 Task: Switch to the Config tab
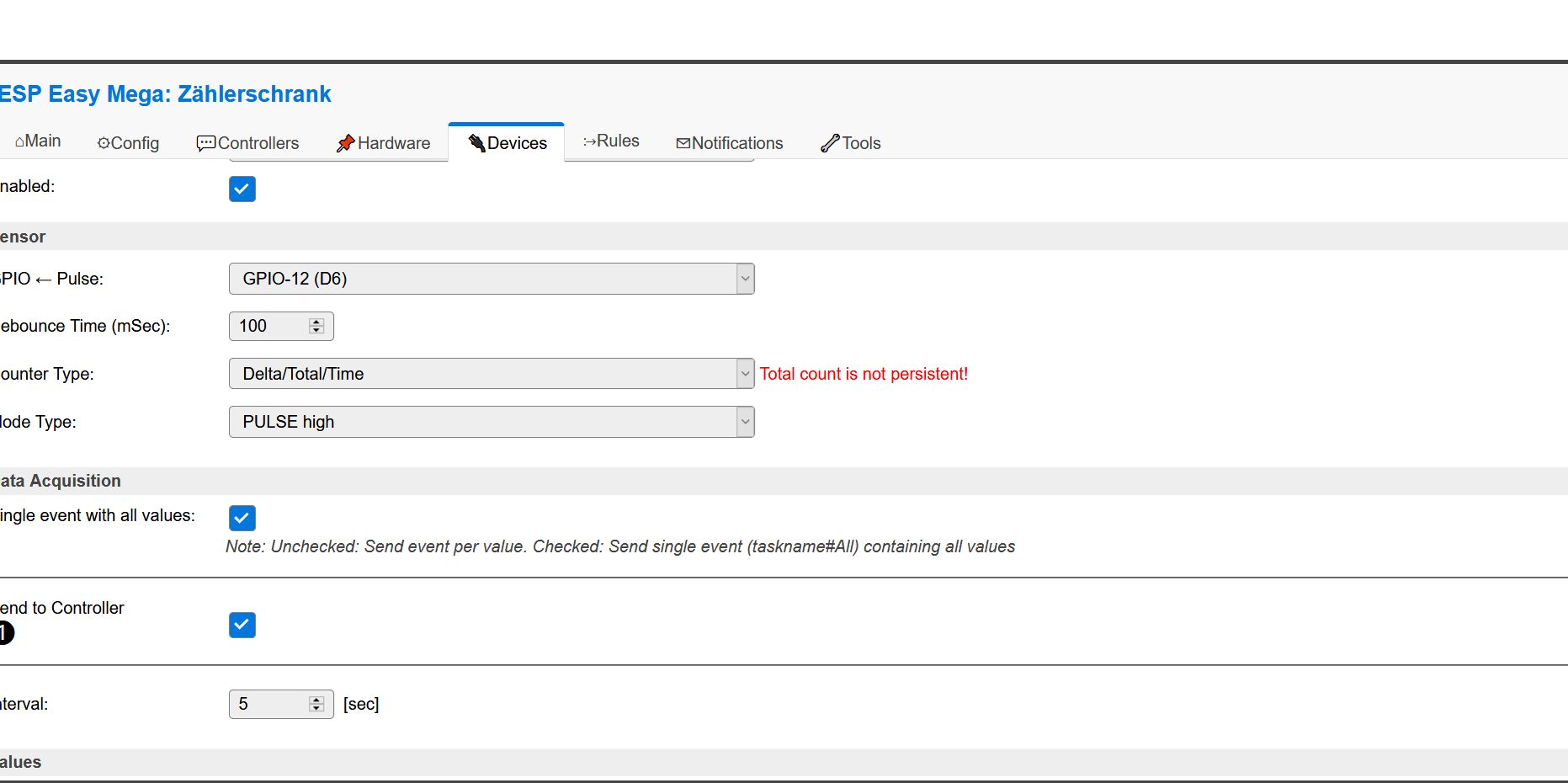(x=128, y=143)
